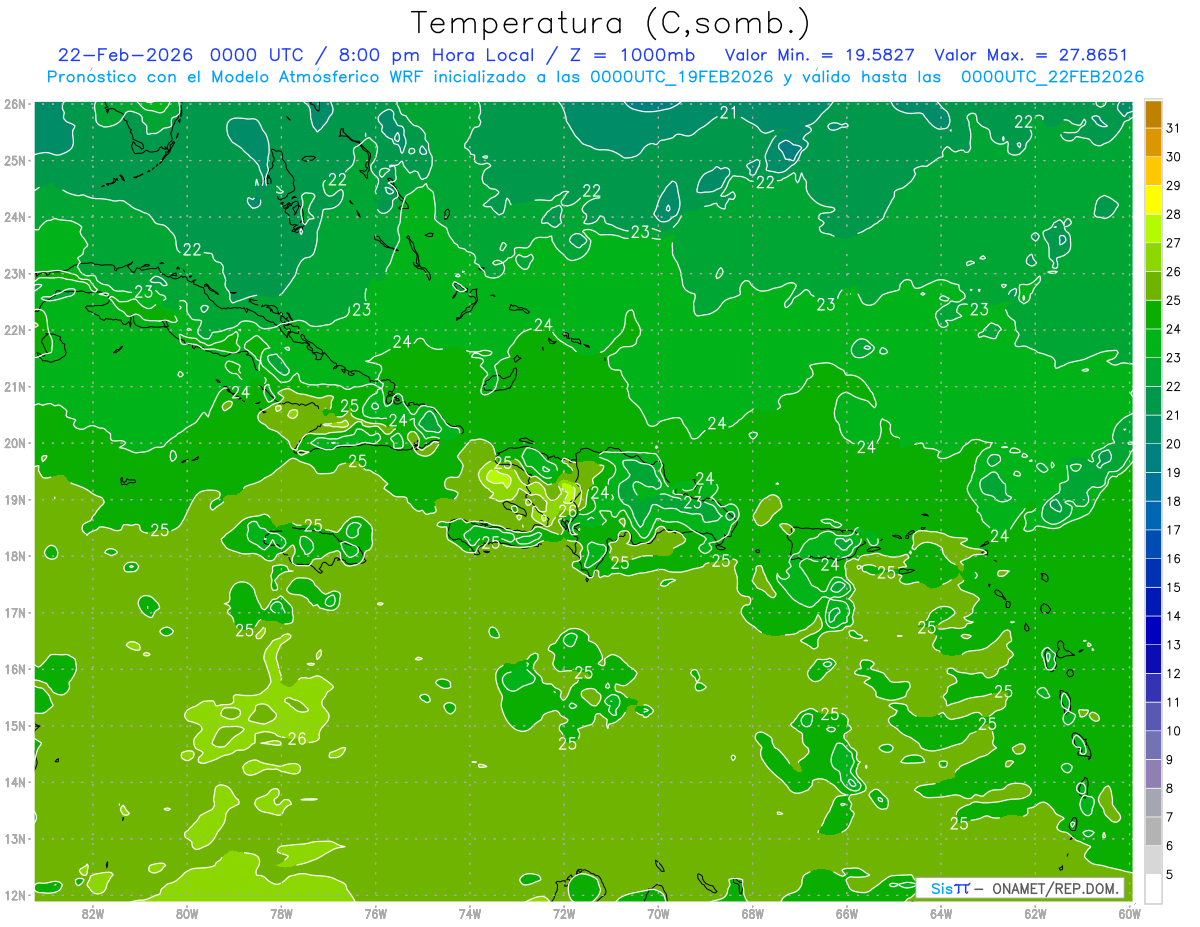Image resolution: width=1200 pixels, height=927 pixels.
Task: Click the longitude label "68W"
Action: click(x=752, y=913)
